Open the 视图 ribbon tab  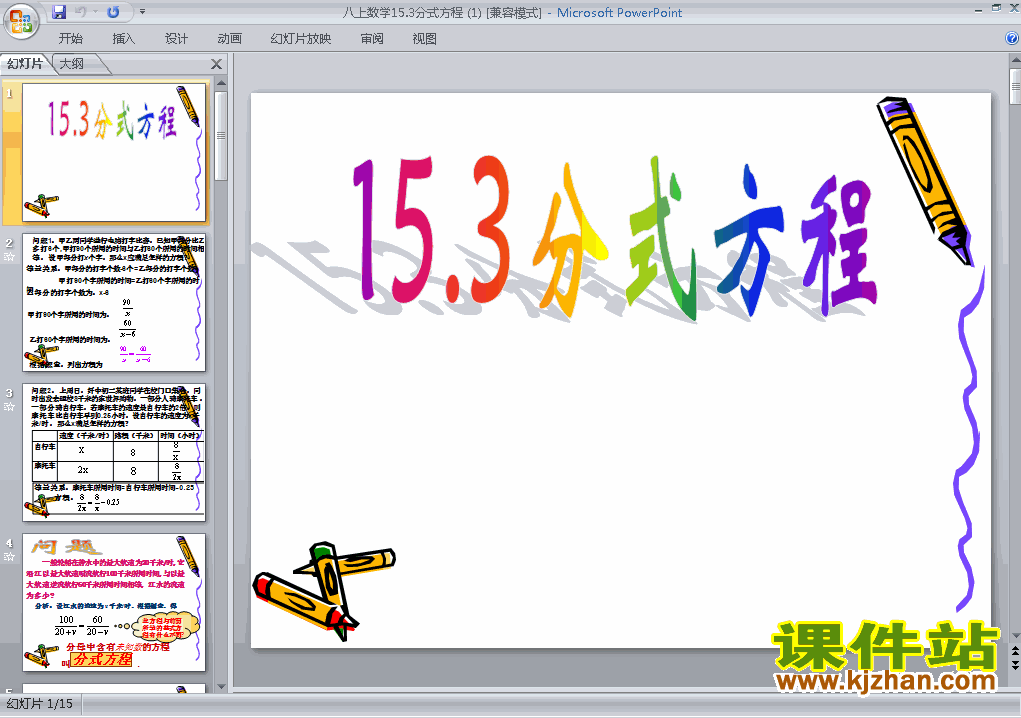coord(425,39)
